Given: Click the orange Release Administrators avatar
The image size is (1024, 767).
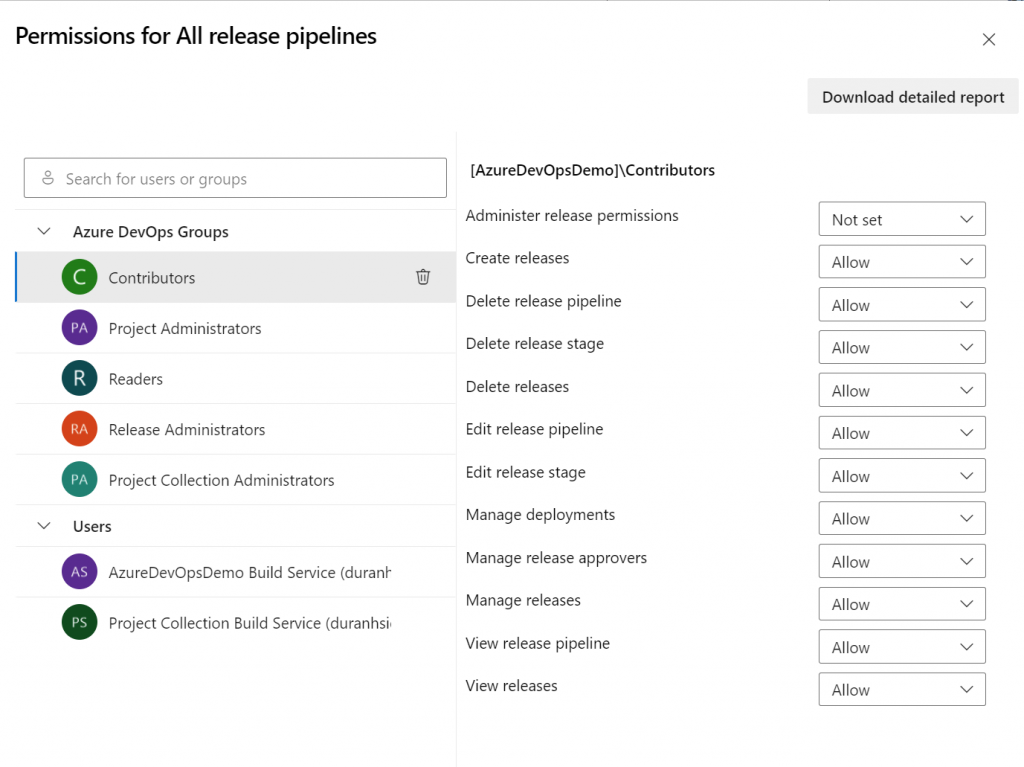Looking at the screenshot, I should 79,429.
